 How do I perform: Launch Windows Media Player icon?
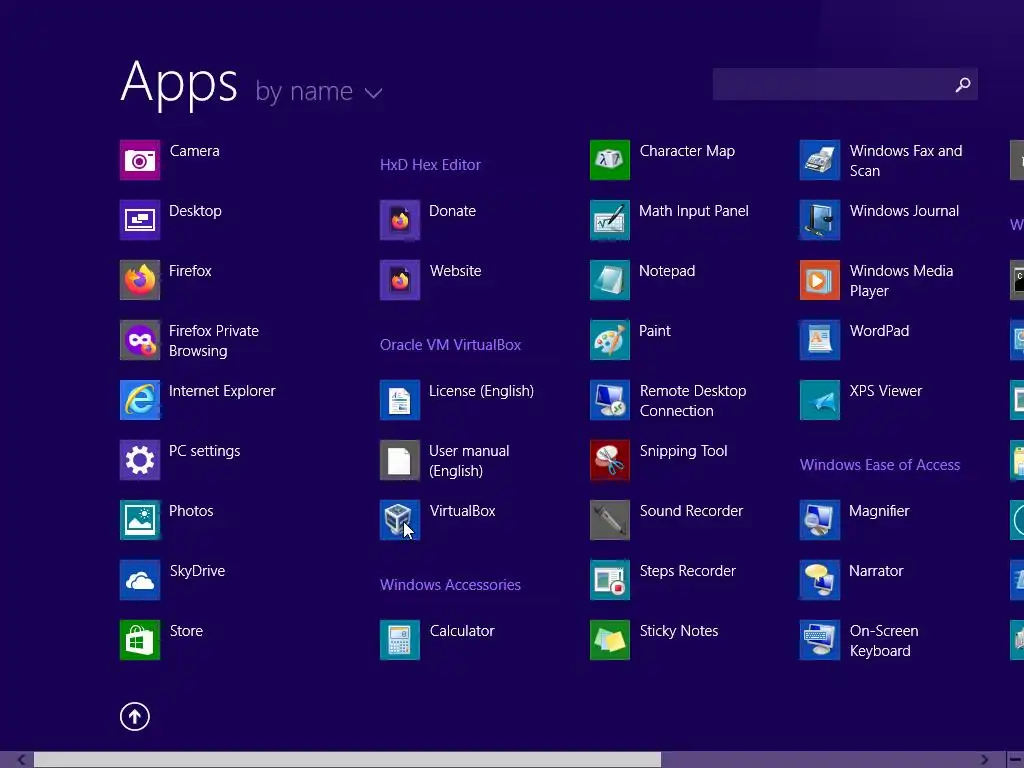820,280
